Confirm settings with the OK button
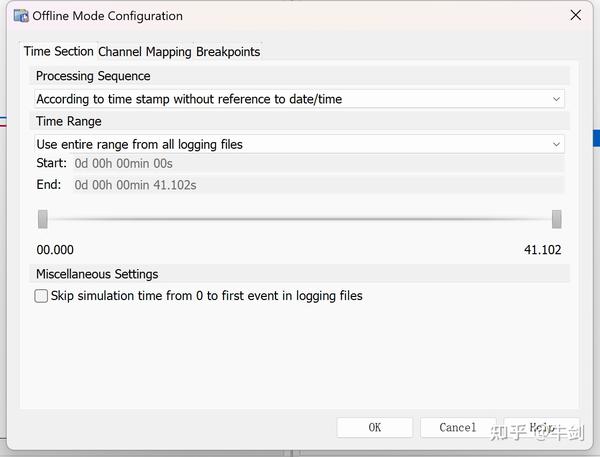 [x=375, y=428]
